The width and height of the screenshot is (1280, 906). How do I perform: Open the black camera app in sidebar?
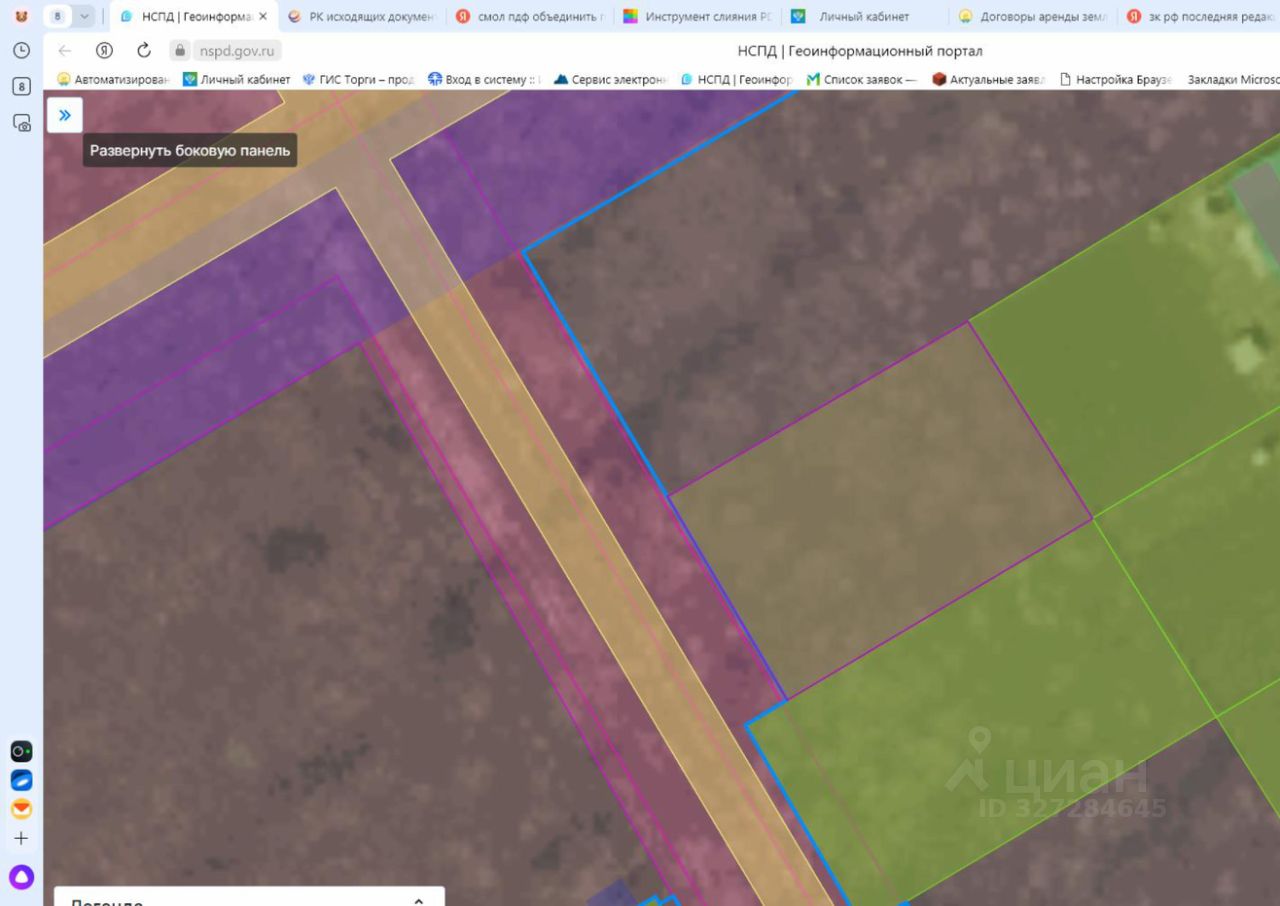point(21,751)
